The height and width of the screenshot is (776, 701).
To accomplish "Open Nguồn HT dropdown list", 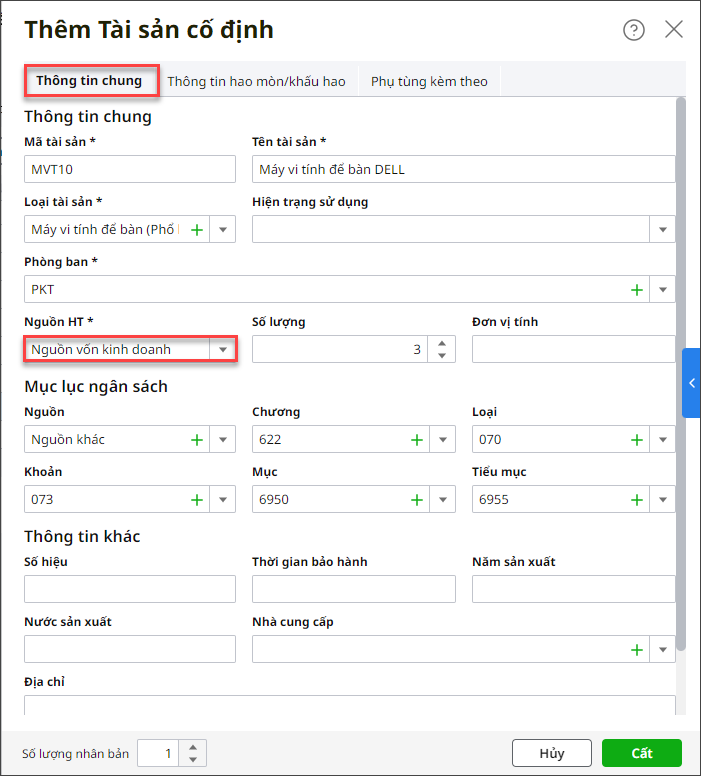I will point(222,350).
